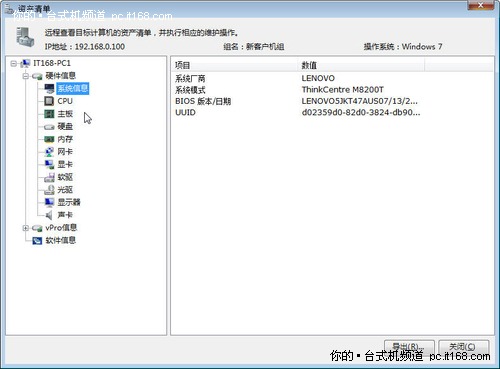Select the 内存 tree item label
The height and width of the screenshot is (369, 500).
click(x=65, y=139)
